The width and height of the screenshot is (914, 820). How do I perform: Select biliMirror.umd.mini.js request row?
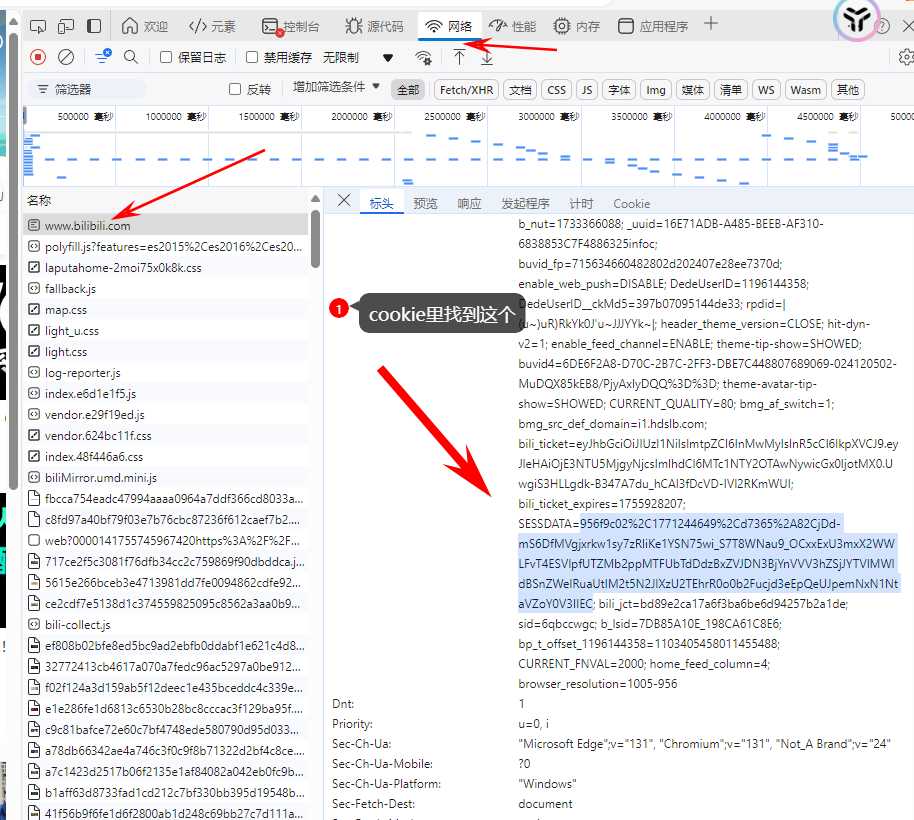[x=166, y=477]
